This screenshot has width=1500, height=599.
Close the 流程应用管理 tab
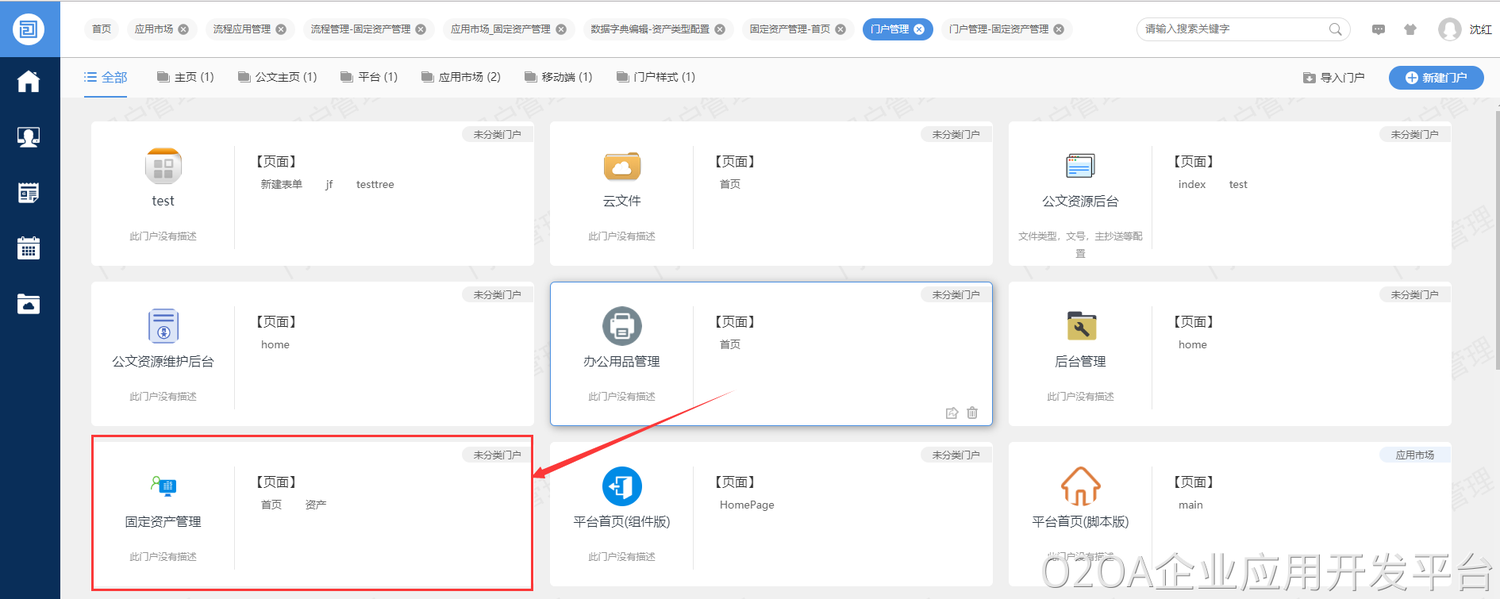(281, 30)
